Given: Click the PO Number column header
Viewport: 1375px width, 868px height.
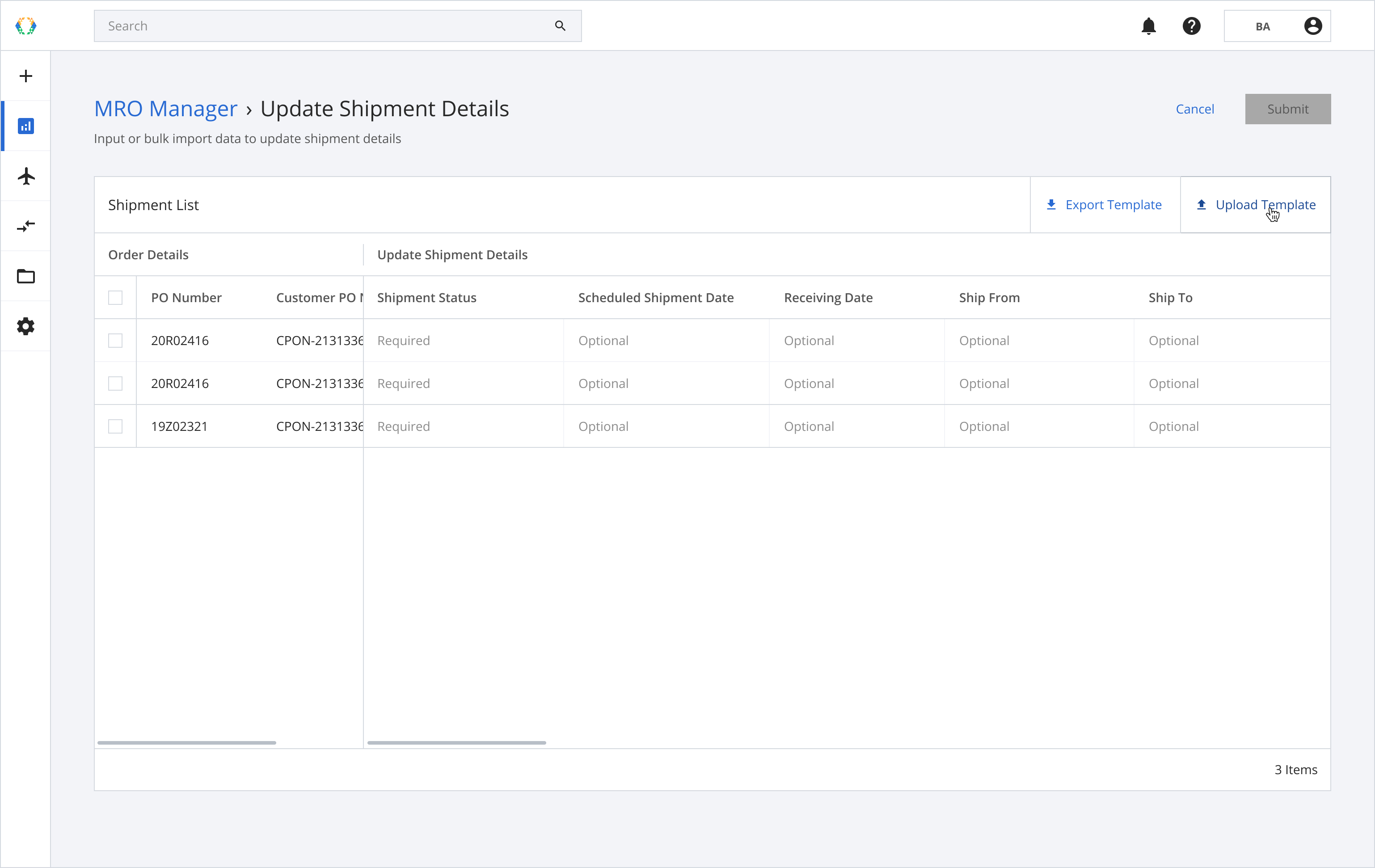Looking at the screenshot, I should [x=186, y=298].
